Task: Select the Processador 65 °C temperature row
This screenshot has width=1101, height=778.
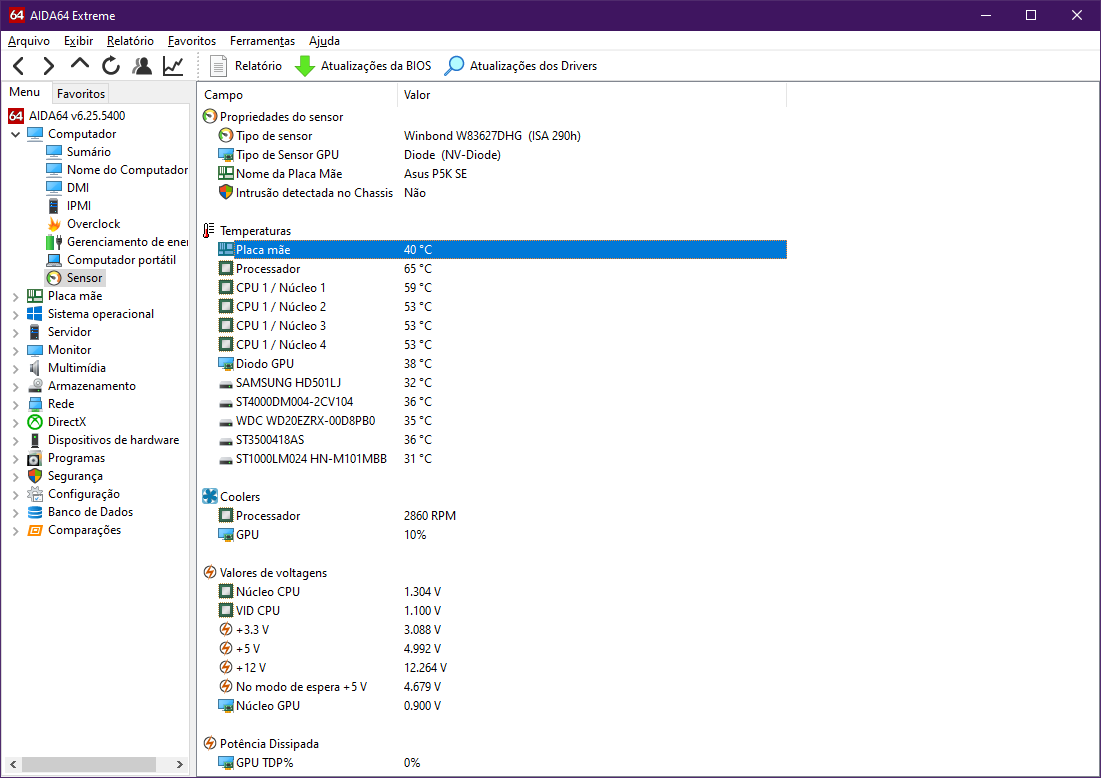Action: coord(501,269)
